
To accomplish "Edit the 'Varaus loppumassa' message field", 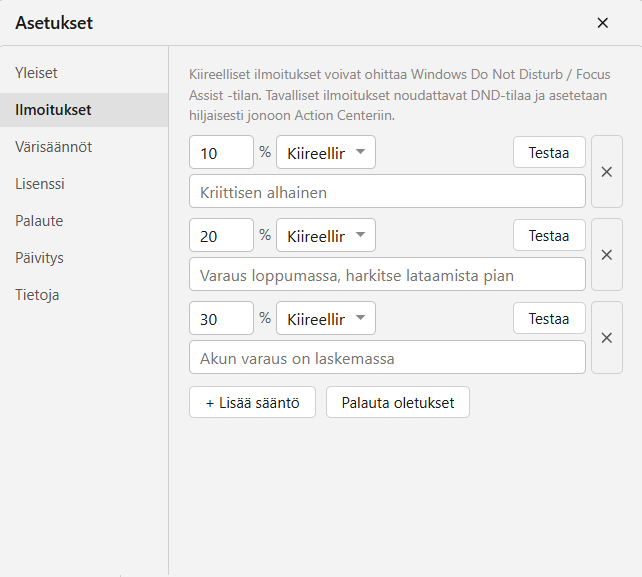I will [x=387, y=274].
